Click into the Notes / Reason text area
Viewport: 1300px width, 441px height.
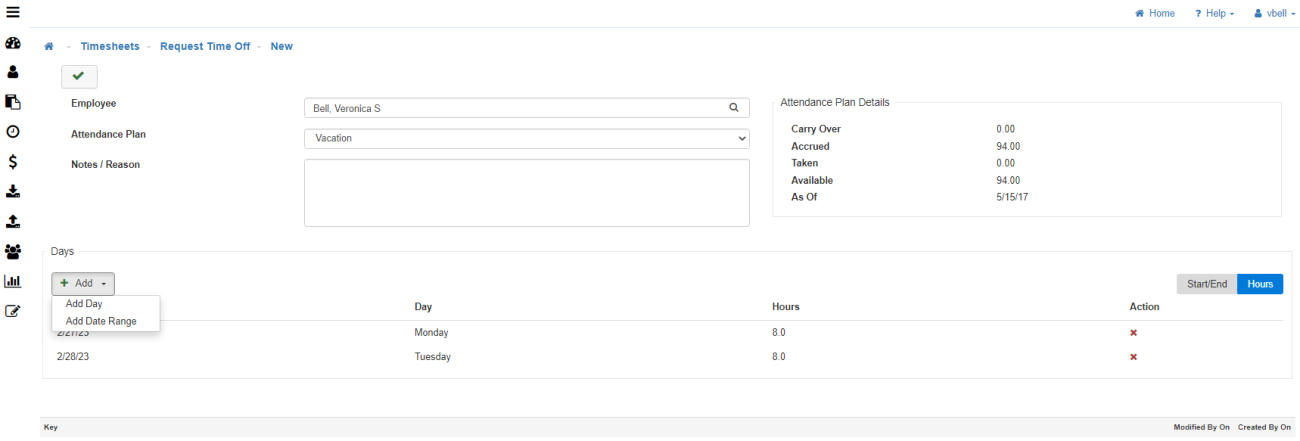(526, 193)
